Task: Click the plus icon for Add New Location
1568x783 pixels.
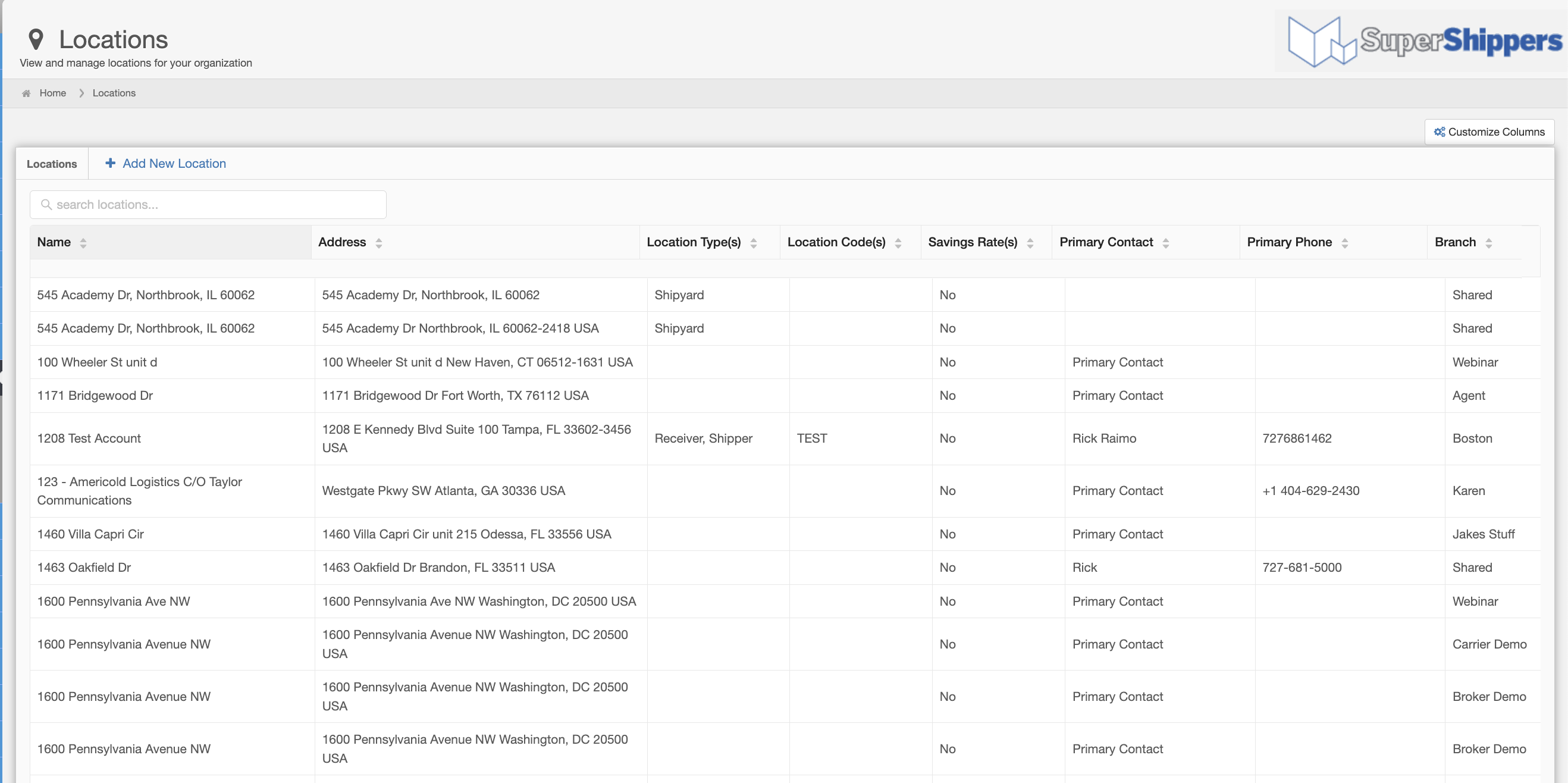Action: click(110, 163)
